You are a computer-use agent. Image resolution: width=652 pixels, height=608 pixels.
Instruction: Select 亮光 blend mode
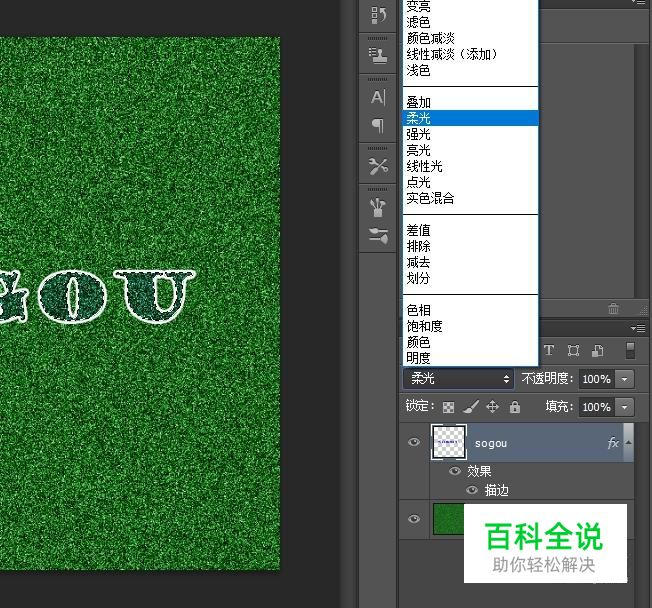pyautogui.click(x=471, y=150)
